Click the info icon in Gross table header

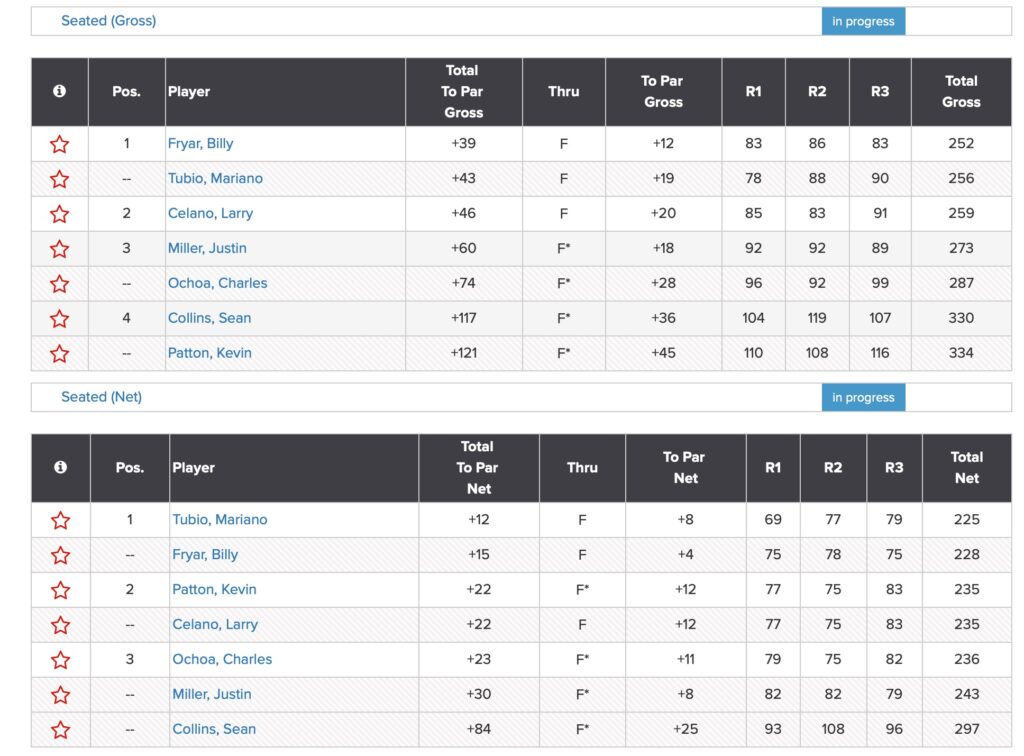tap(59, 91)
